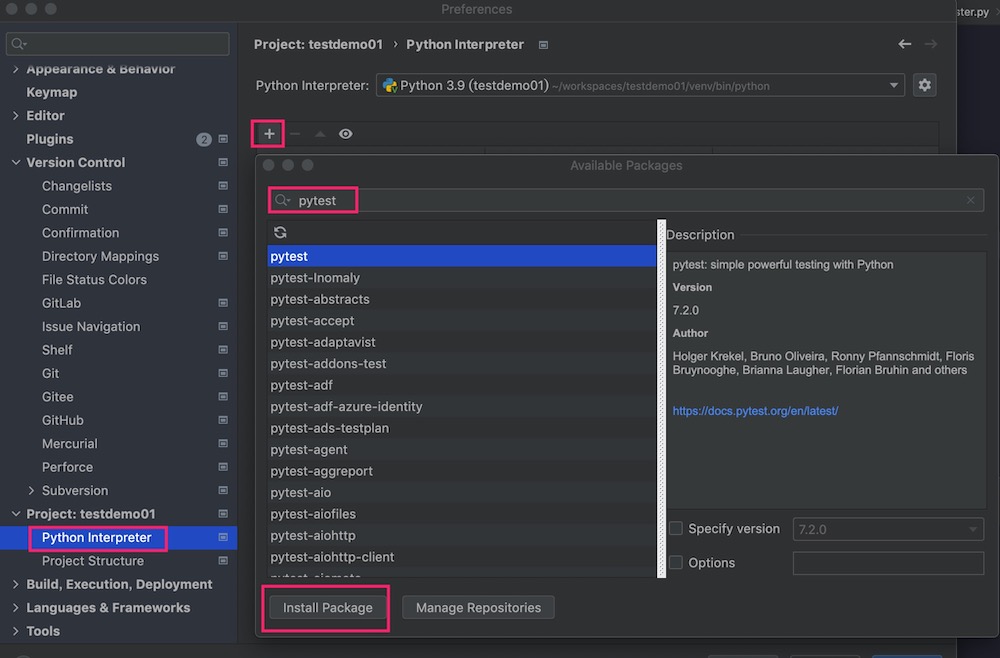
Task: Enable the Options checkbox
Action: click(676, 562)
